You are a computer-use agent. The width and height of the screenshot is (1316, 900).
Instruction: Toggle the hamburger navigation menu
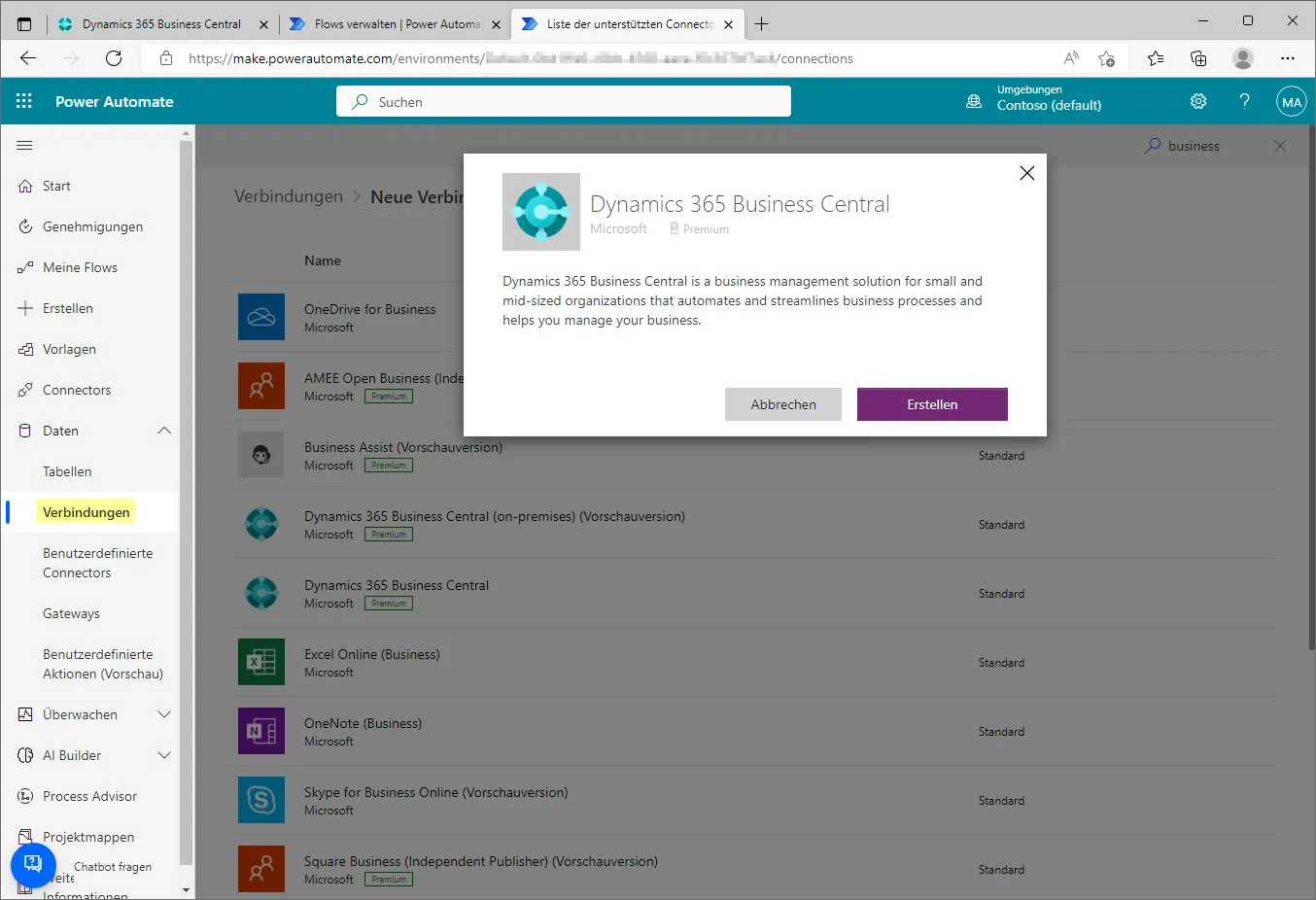[x=24, y=145]
